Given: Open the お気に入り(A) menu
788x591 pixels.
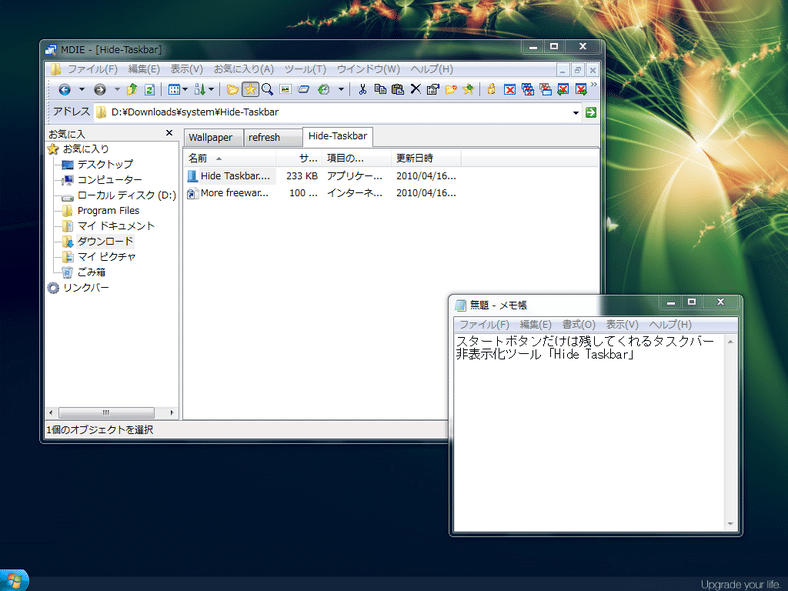Looking at the screenshot, I should (x=244, y=69).
